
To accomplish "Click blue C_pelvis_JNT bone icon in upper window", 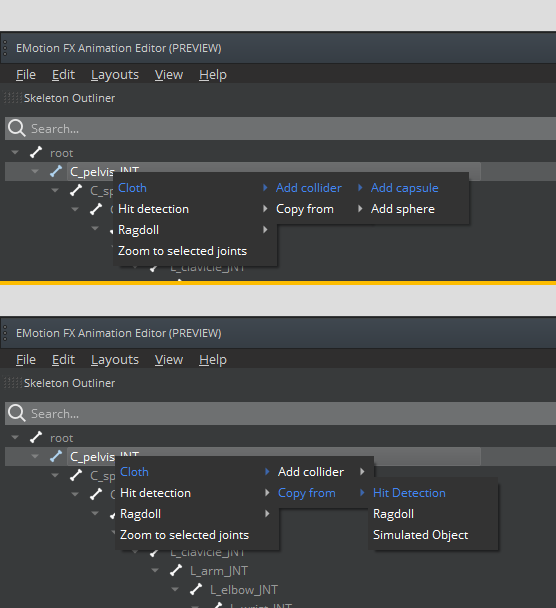I will tap(56, 171).
